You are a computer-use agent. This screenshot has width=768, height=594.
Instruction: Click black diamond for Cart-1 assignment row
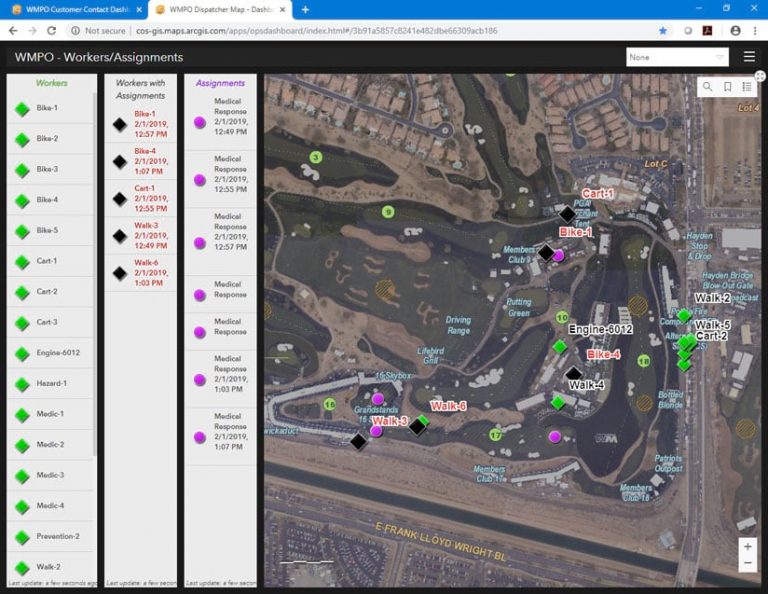pyautogui.click(x=120, y=199)
